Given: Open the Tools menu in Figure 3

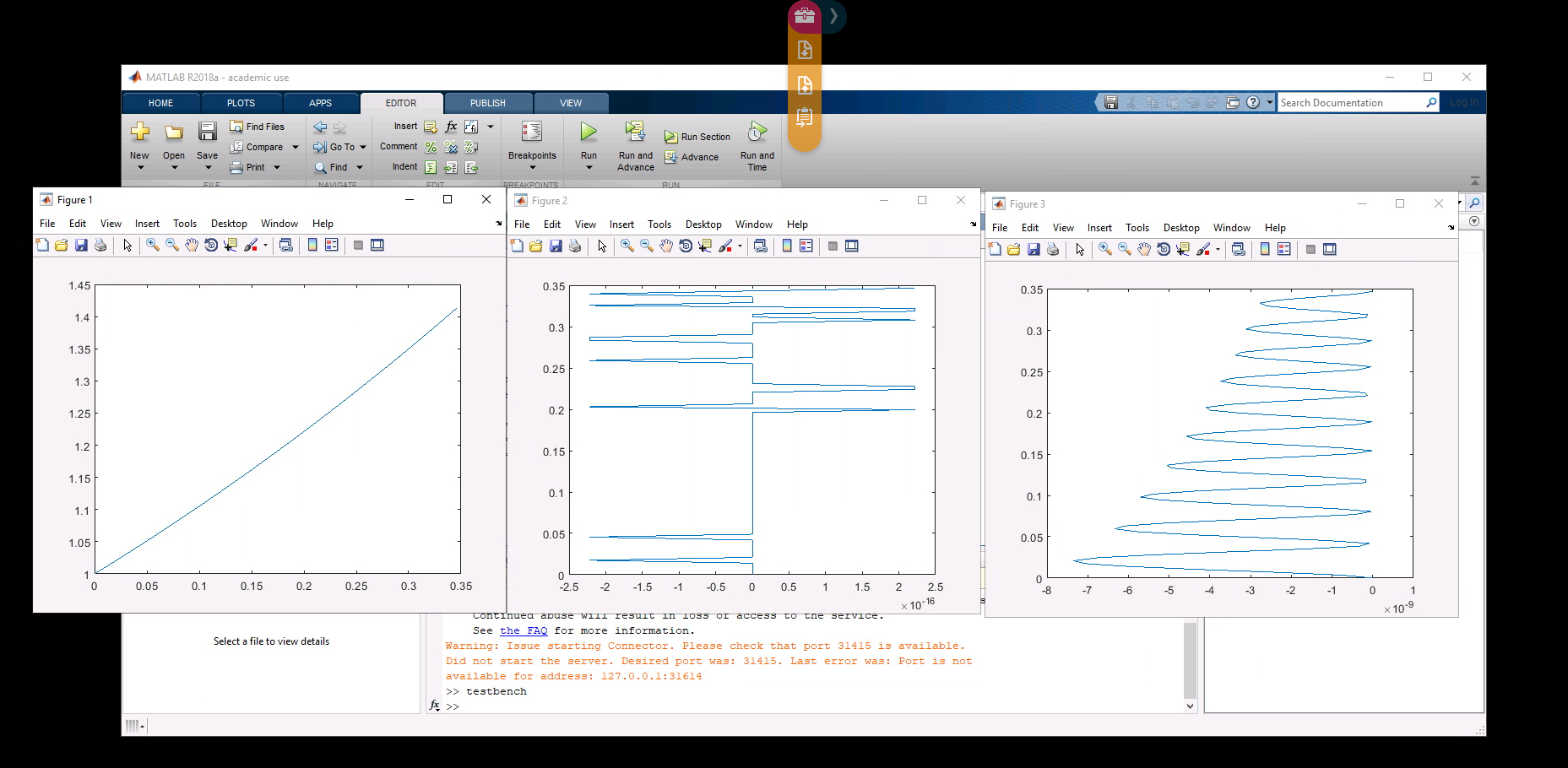Looking at the screenshot, I should coord(1137,227).
